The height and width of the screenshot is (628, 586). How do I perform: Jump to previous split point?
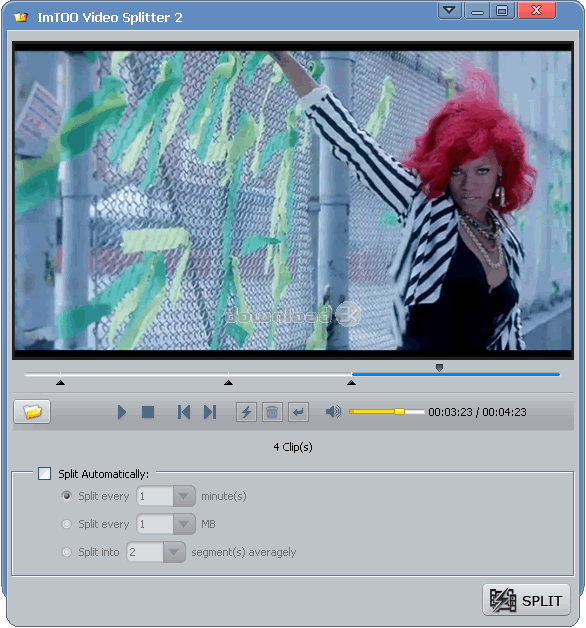[x=184, y=412]
